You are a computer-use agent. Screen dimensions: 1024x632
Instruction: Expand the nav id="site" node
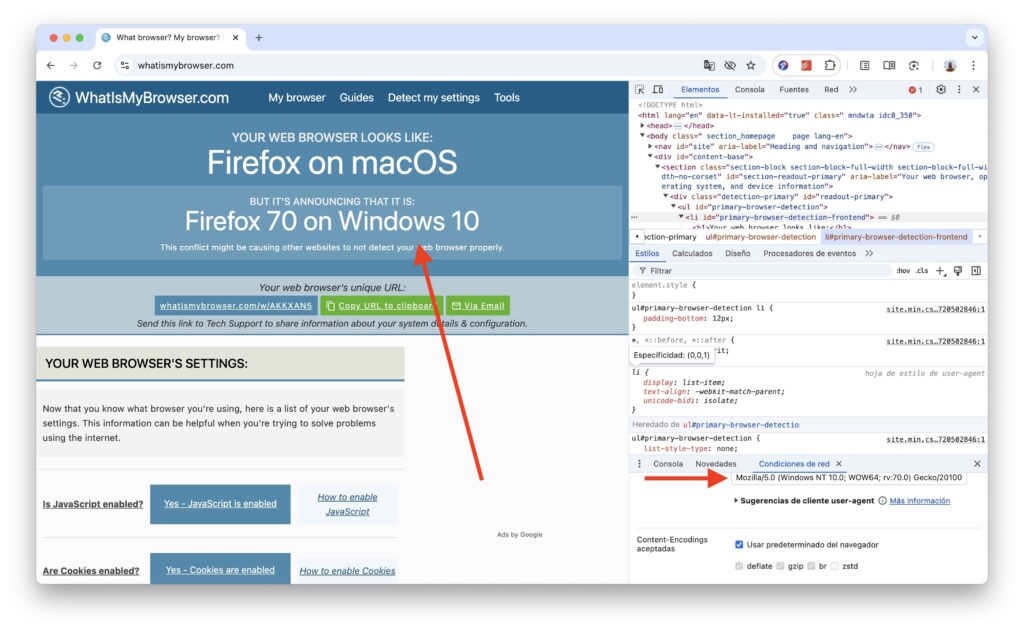tap(650, 146)
